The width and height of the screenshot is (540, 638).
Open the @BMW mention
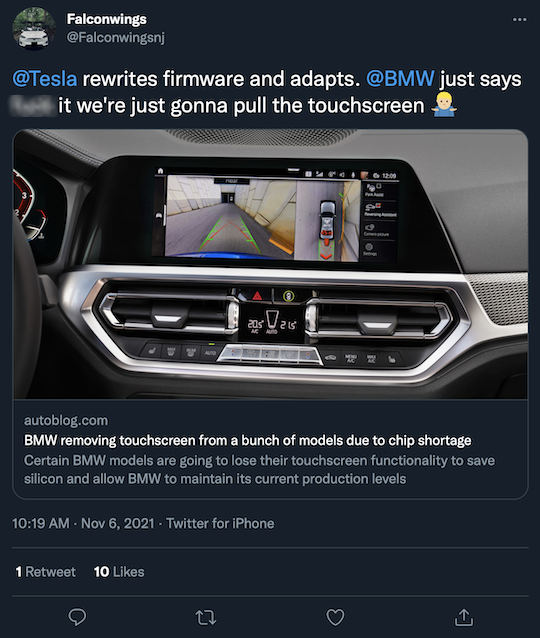pos(400,79)
